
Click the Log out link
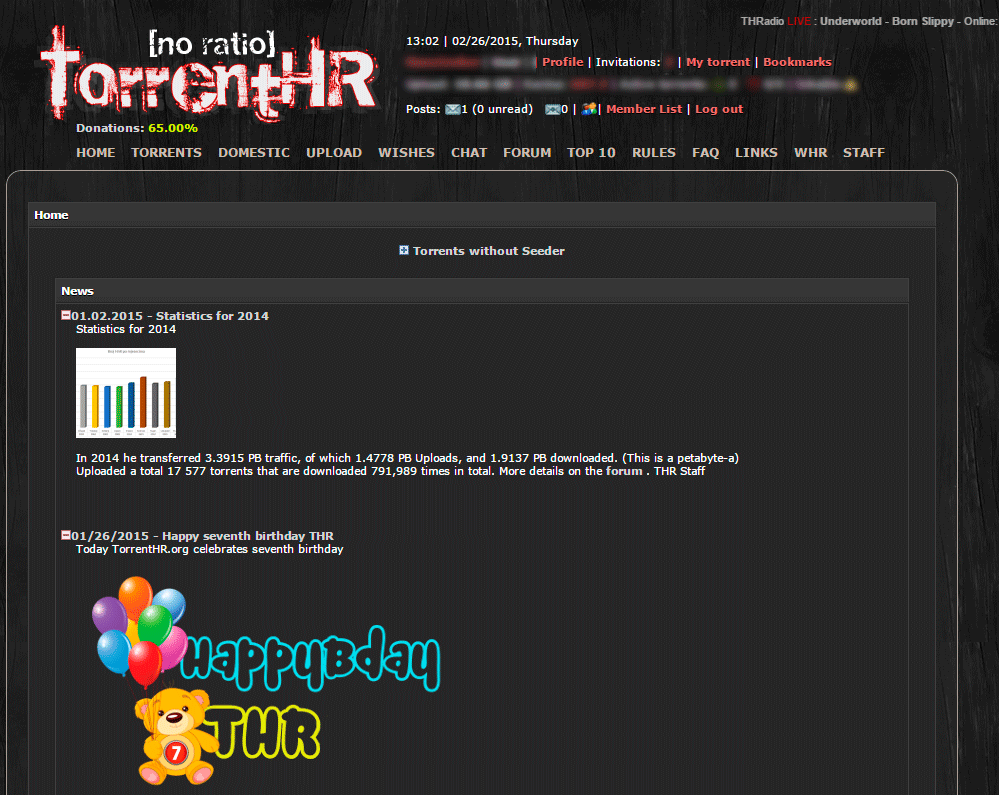click(719, 109)
